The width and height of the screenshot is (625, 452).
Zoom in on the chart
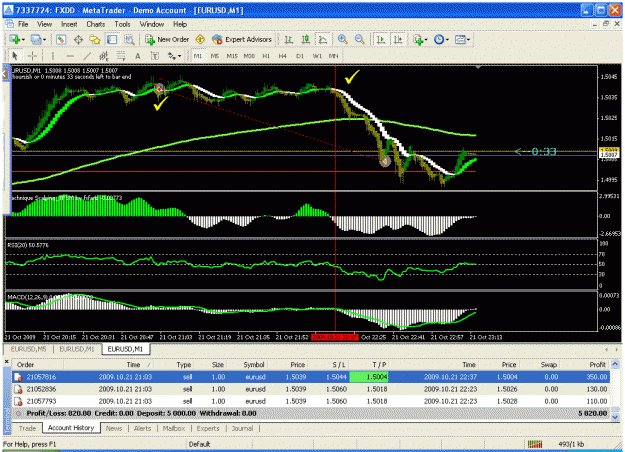(342, 39)
